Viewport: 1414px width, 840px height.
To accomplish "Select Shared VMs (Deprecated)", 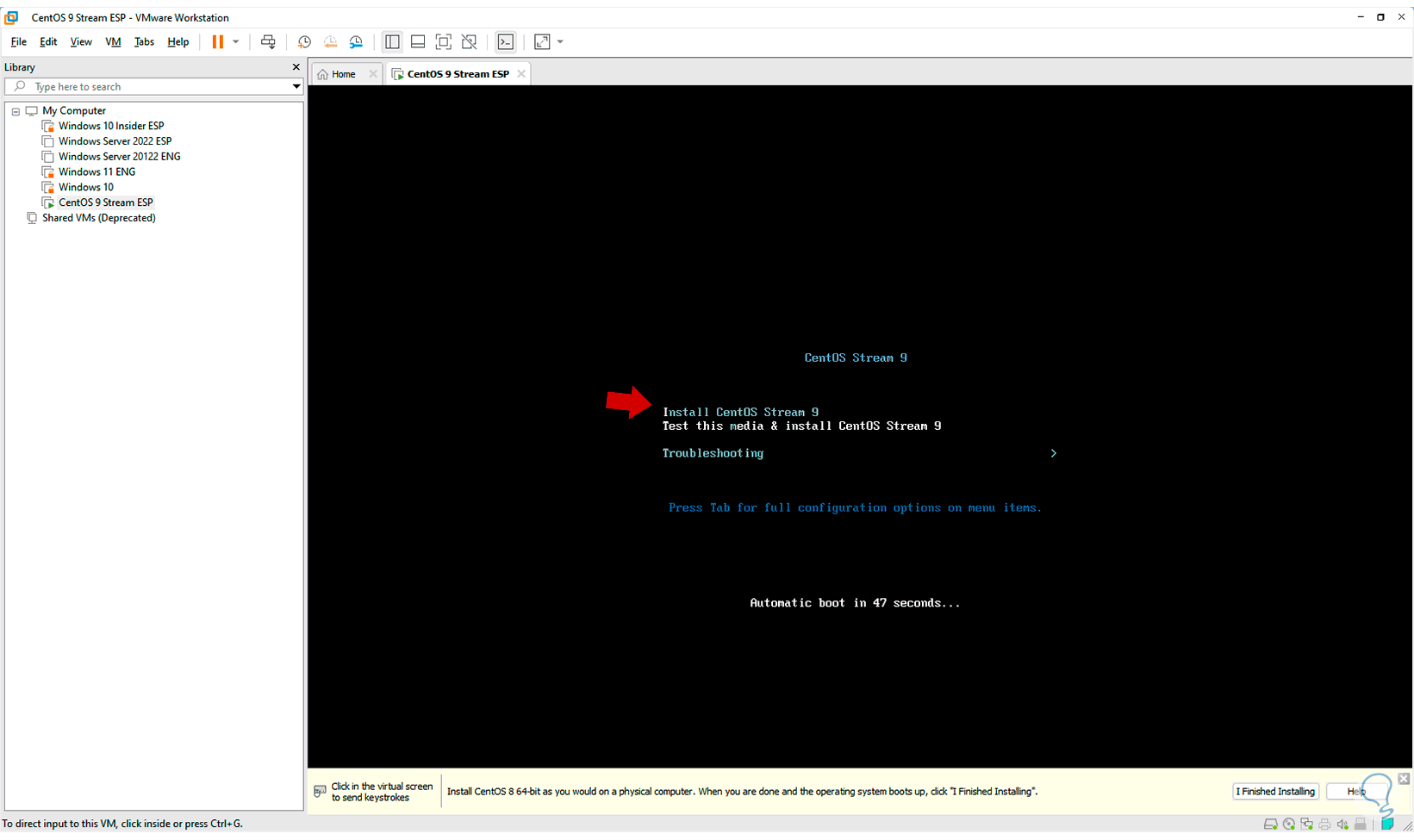I will coord(98,218).
